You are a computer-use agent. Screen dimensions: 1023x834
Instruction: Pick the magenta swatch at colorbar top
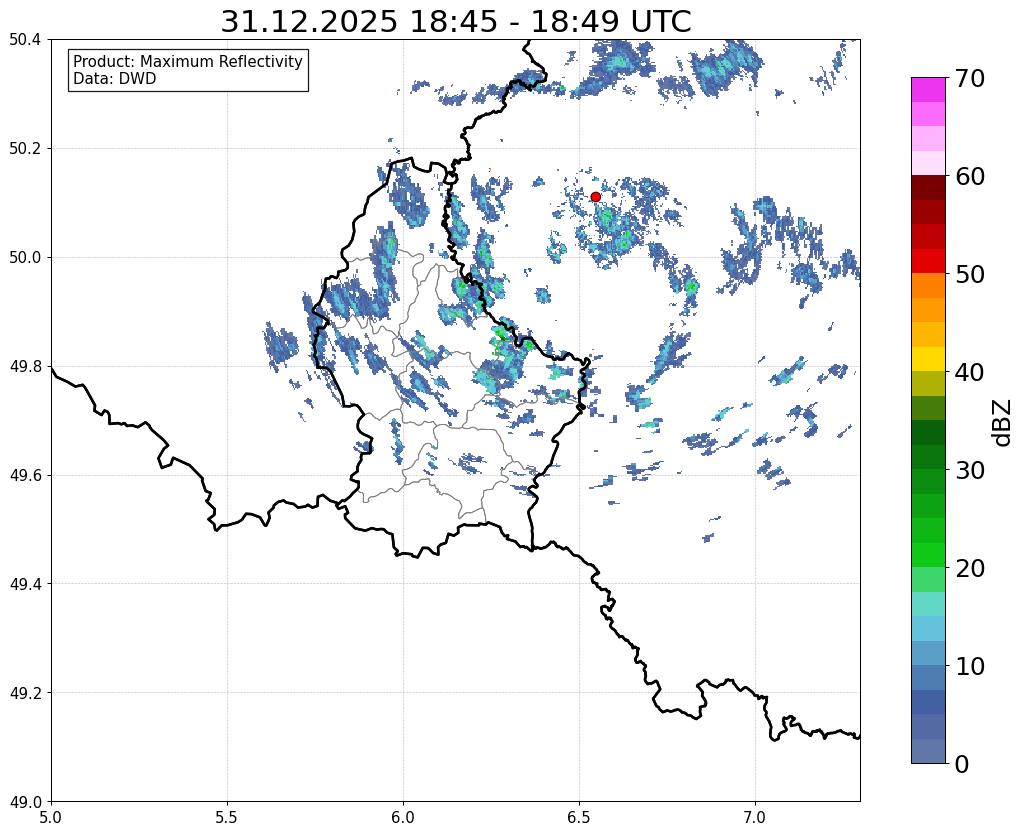click(928, 90)
